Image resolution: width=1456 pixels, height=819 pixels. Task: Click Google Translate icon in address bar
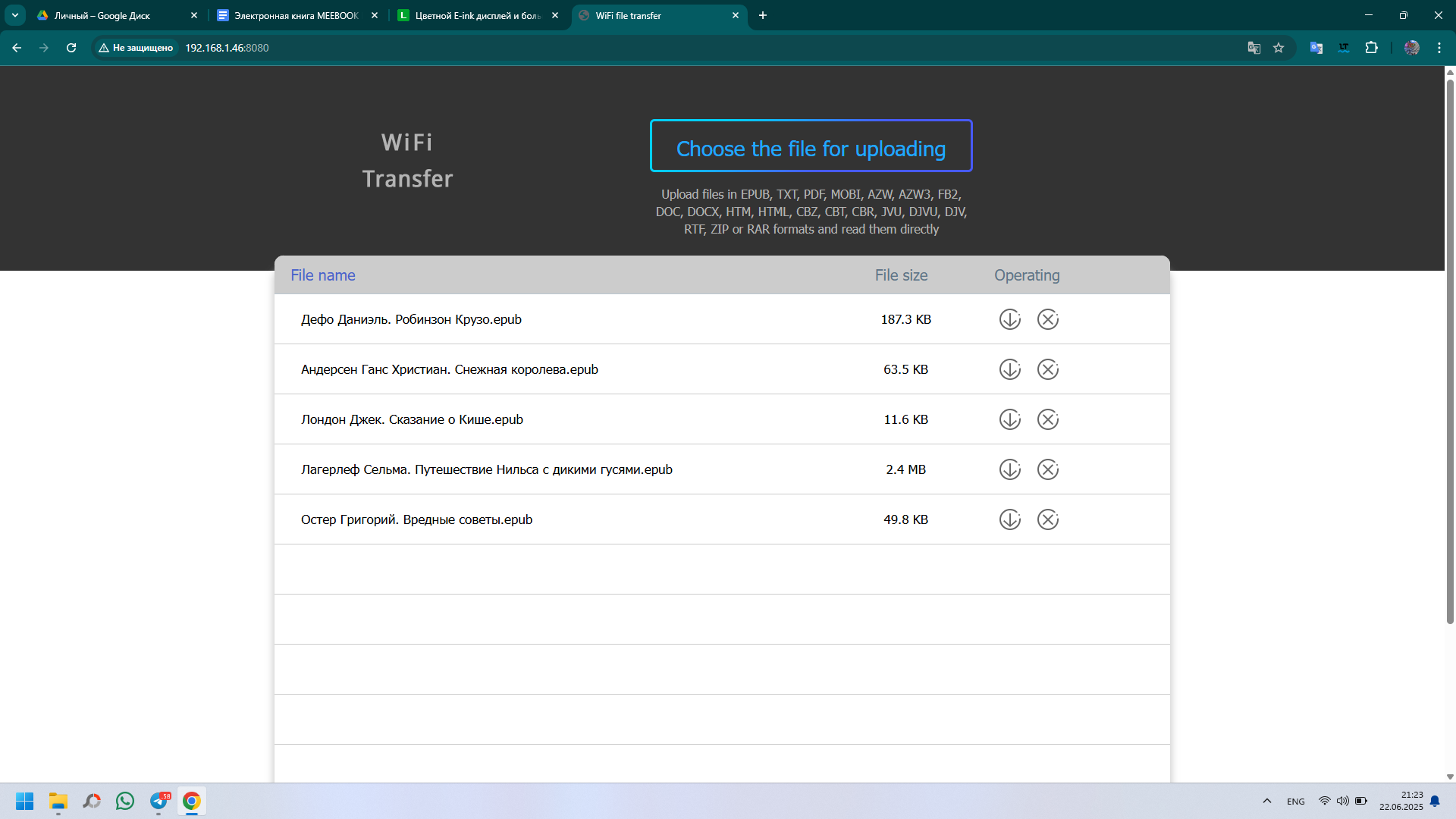(1254, 48)
